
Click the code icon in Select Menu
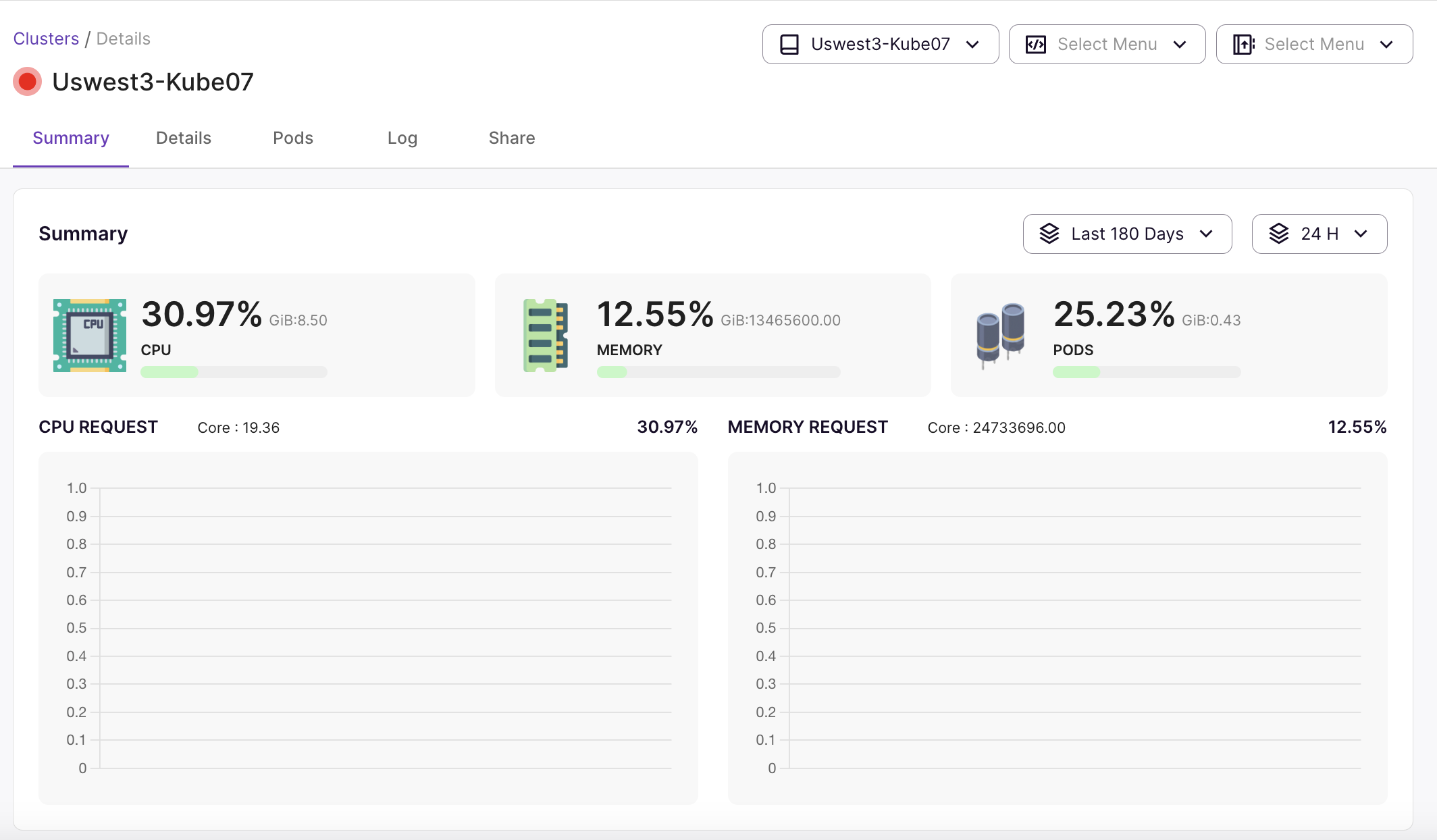pyautogui.click(x=1036, y=45)
